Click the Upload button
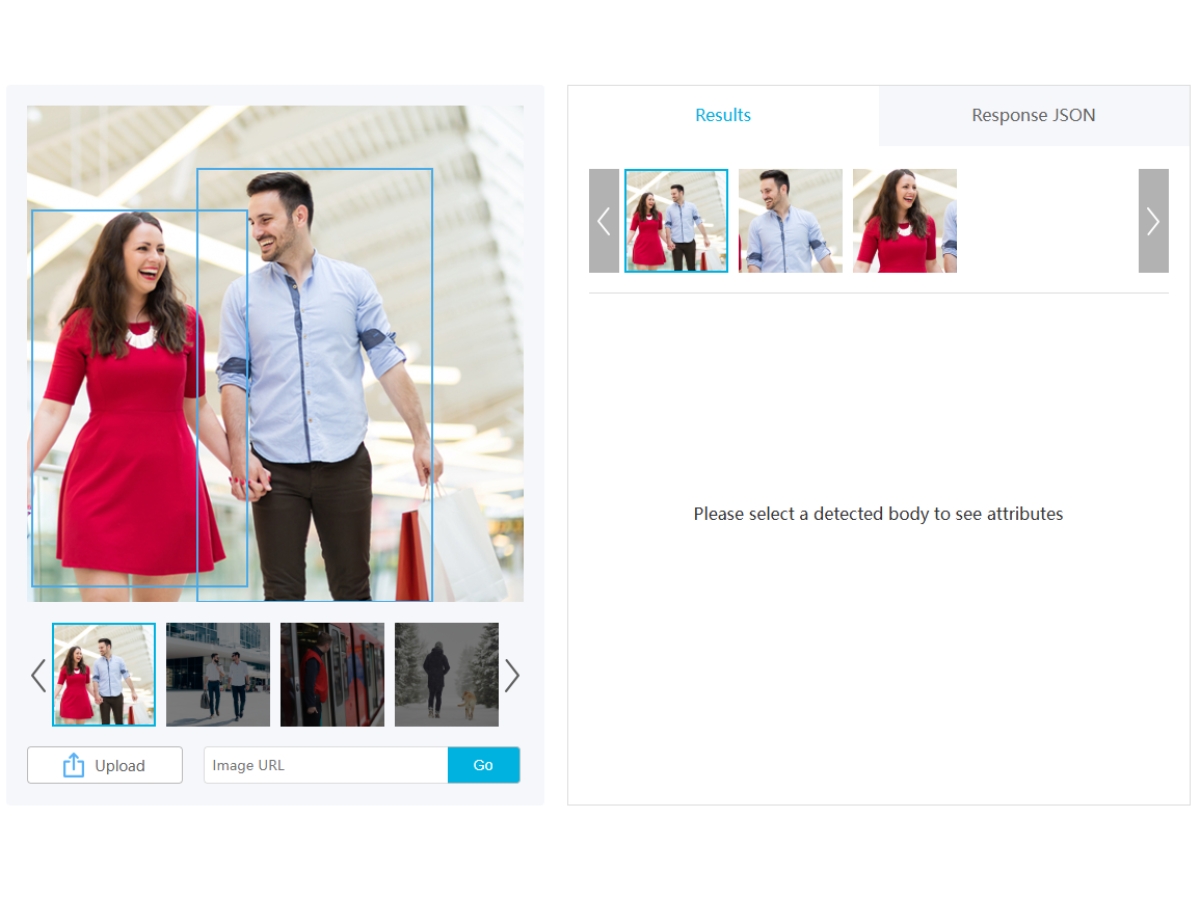The width and height of the screenshot is (1200, 900). (x=105, y=765)
